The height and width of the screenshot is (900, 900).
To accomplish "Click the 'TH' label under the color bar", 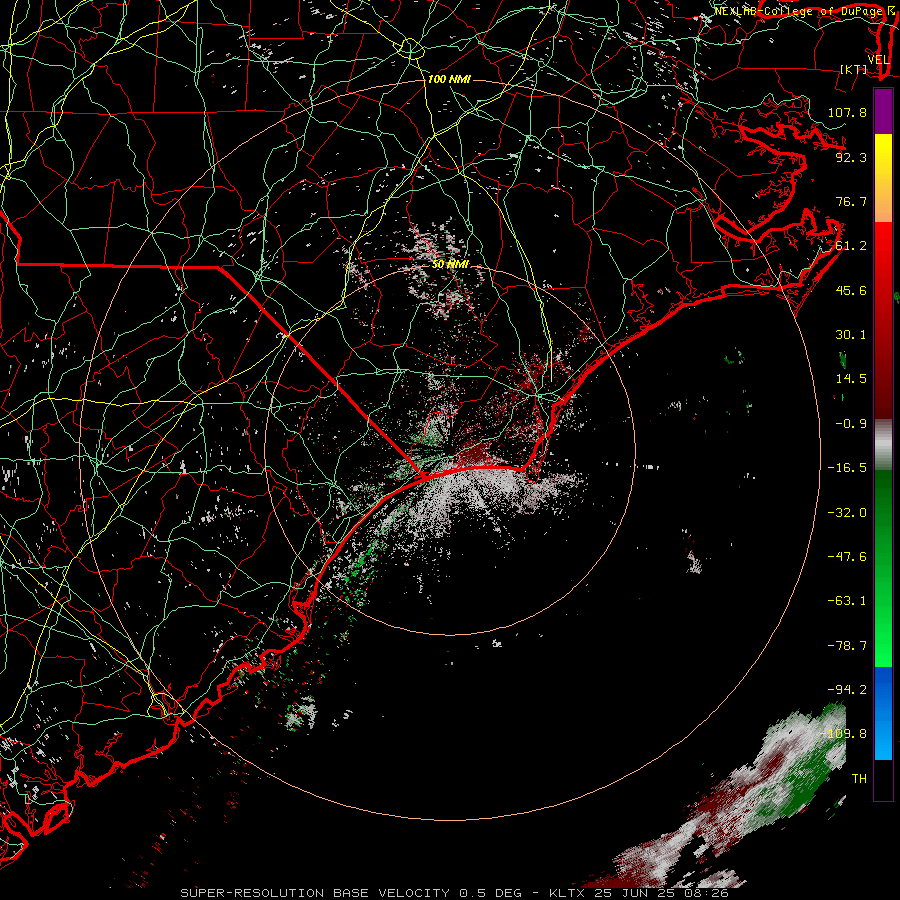I will point(859,779).
